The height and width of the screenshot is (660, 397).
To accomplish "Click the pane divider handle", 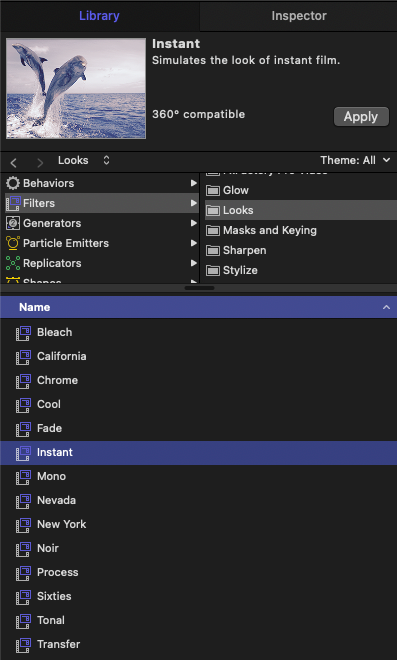I will pyautogui.click(x=199, y=288).
